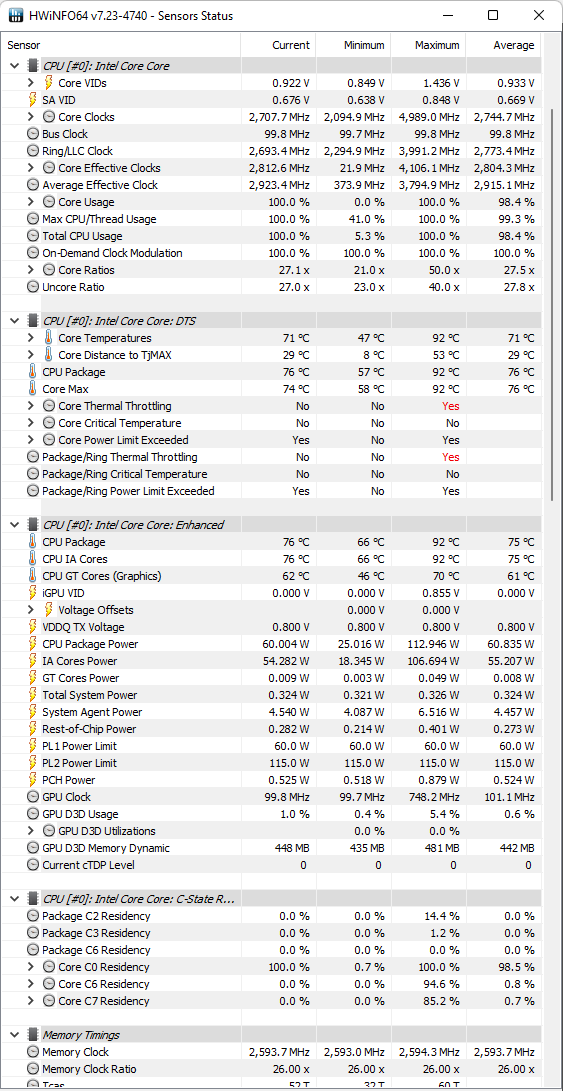Click the lightning icon beside PL1 Power Limit
This screenshot has height=1091, width=563.
(x=33, y=746)
